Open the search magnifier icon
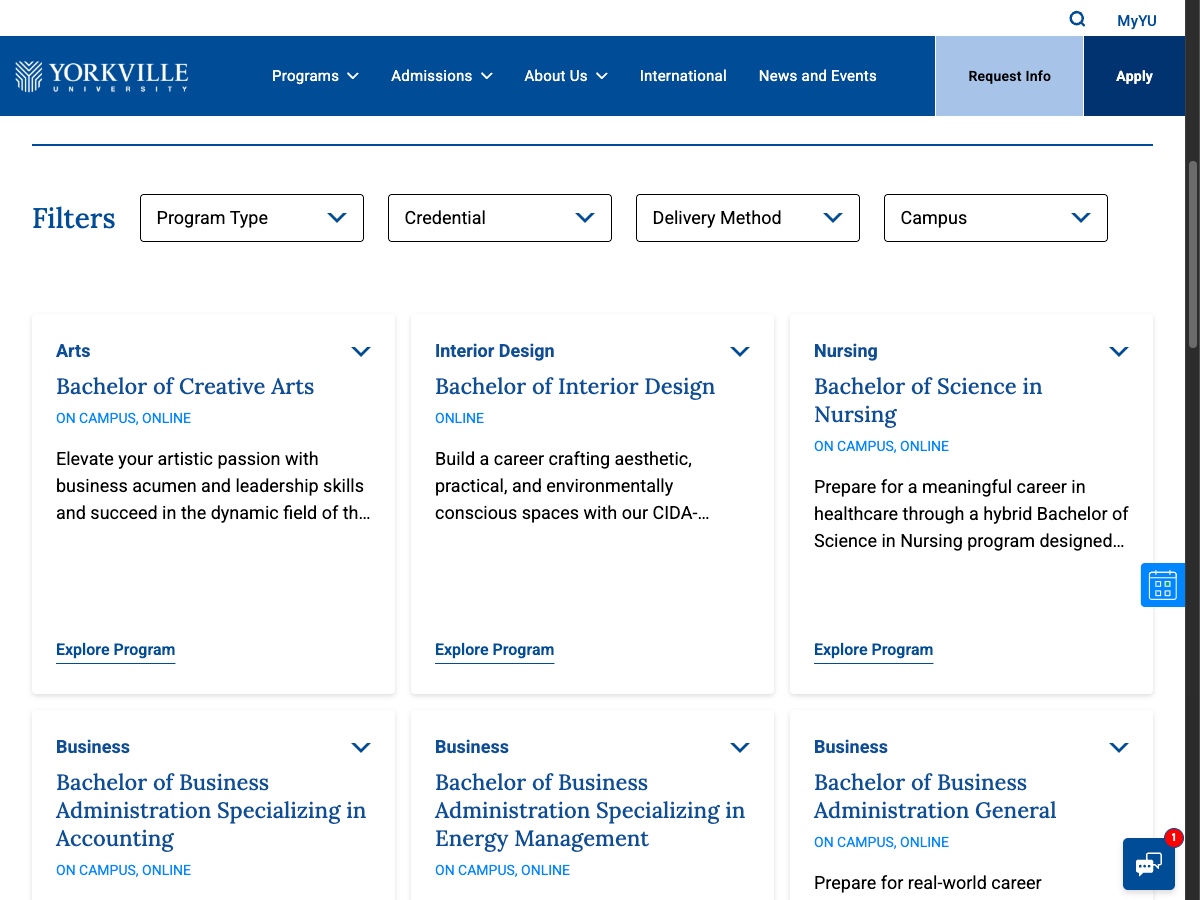The image size is (1200, 900). coord(1077,19)
